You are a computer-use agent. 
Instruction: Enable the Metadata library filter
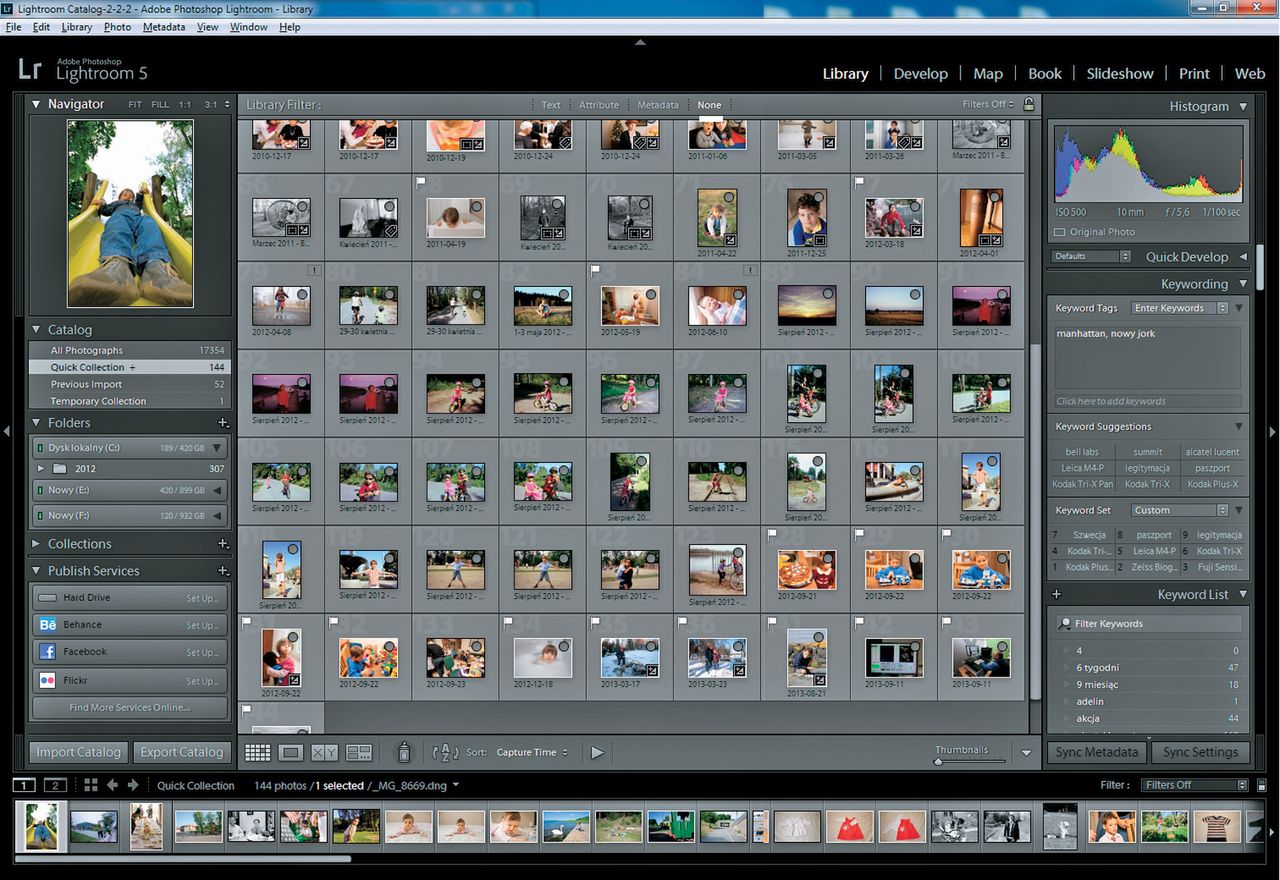[x=658, y=105]
